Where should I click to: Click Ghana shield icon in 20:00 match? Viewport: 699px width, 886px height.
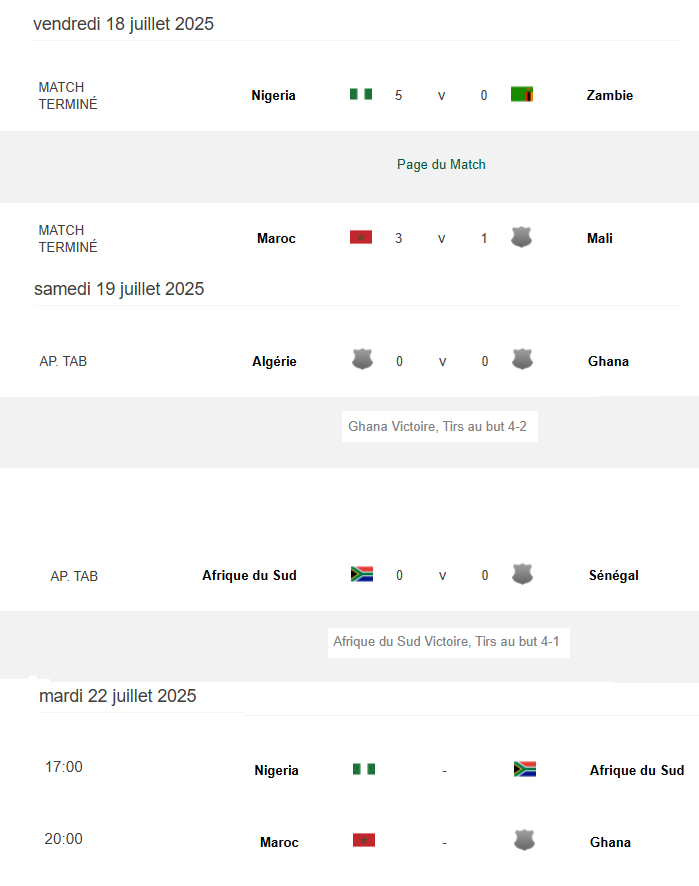524,841
